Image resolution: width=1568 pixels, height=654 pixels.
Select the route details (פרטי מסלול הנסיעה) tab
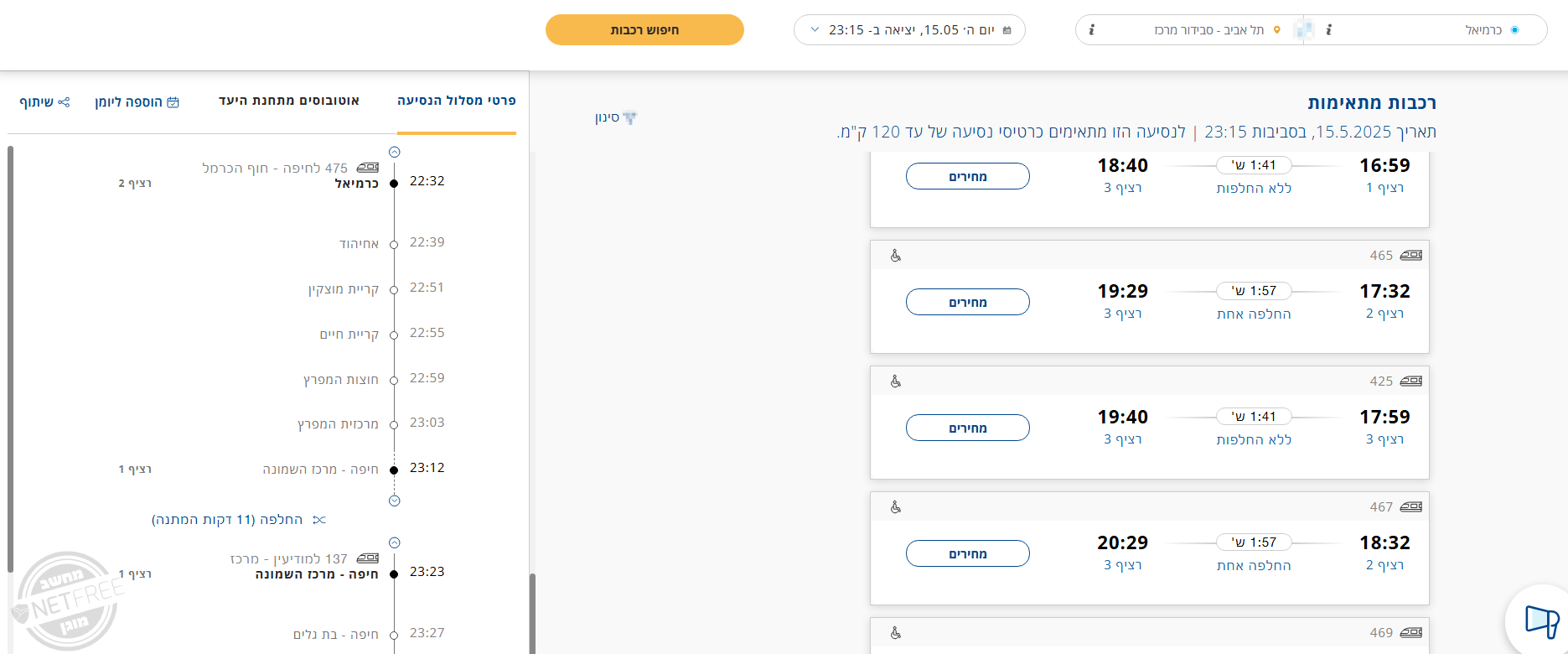tap(457, 101)
